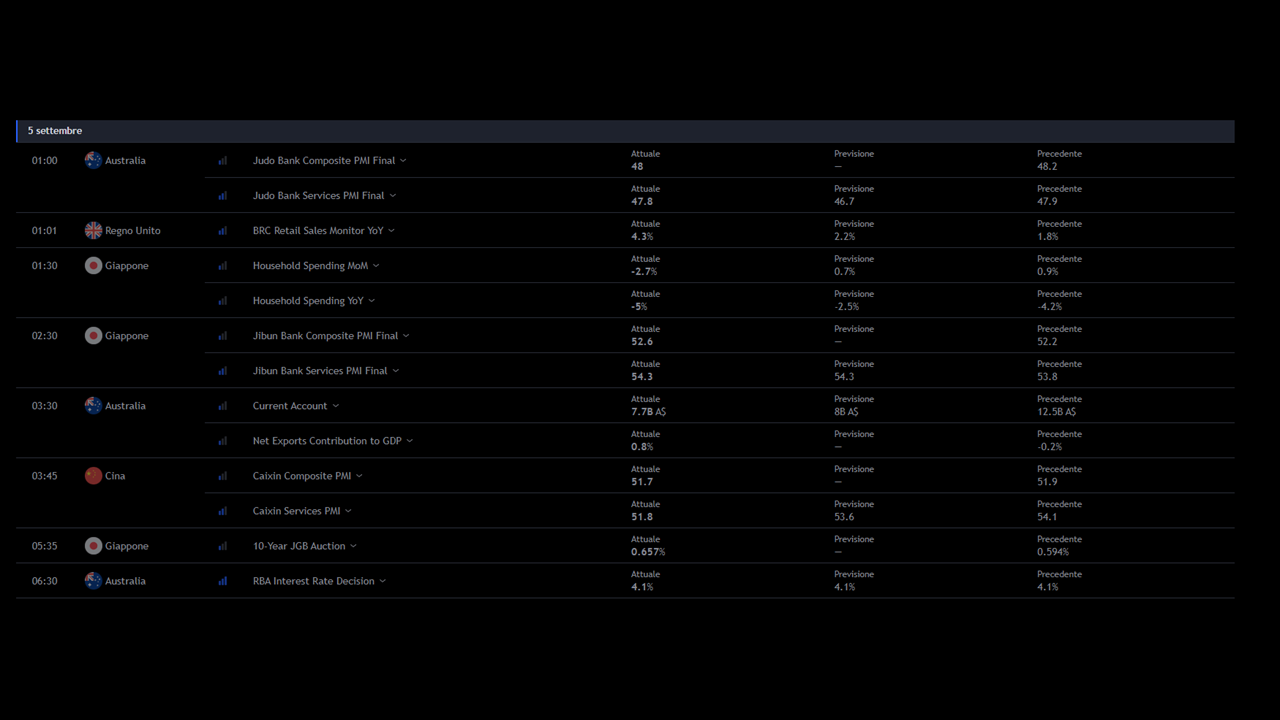Image resolution: width=1280 pixels, height=720 pixels.
Task: Open the Jibun Bank Services PMI Final event
Action: 320,371
